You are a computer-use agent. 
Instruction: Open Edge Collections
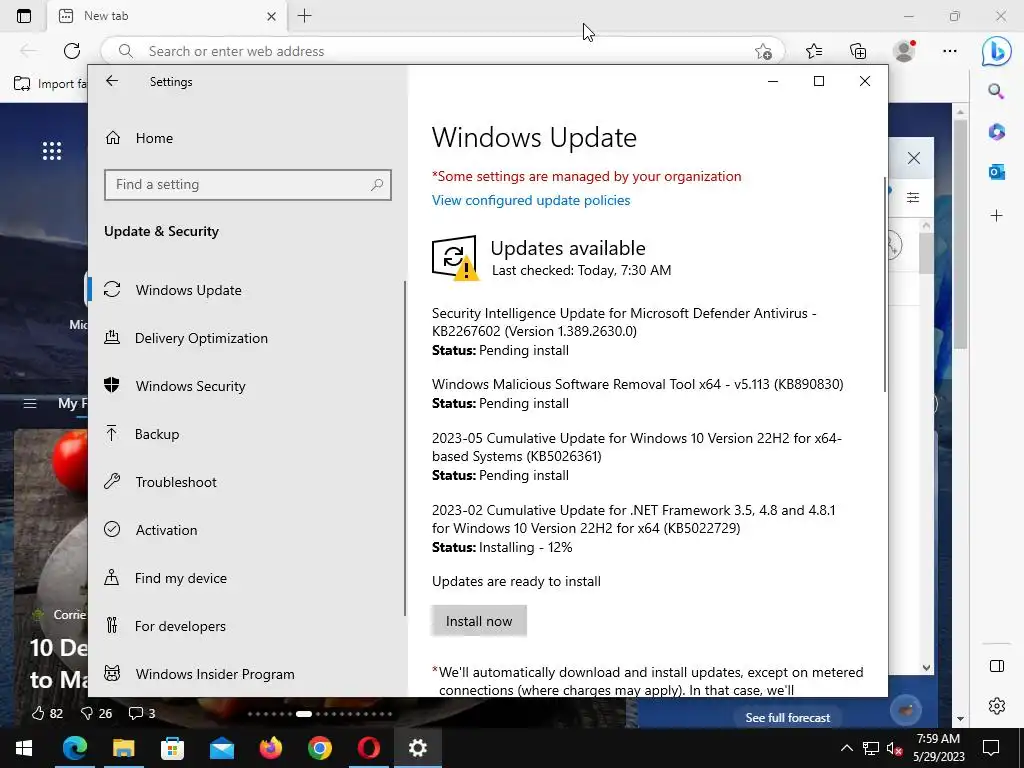(858, 51)
